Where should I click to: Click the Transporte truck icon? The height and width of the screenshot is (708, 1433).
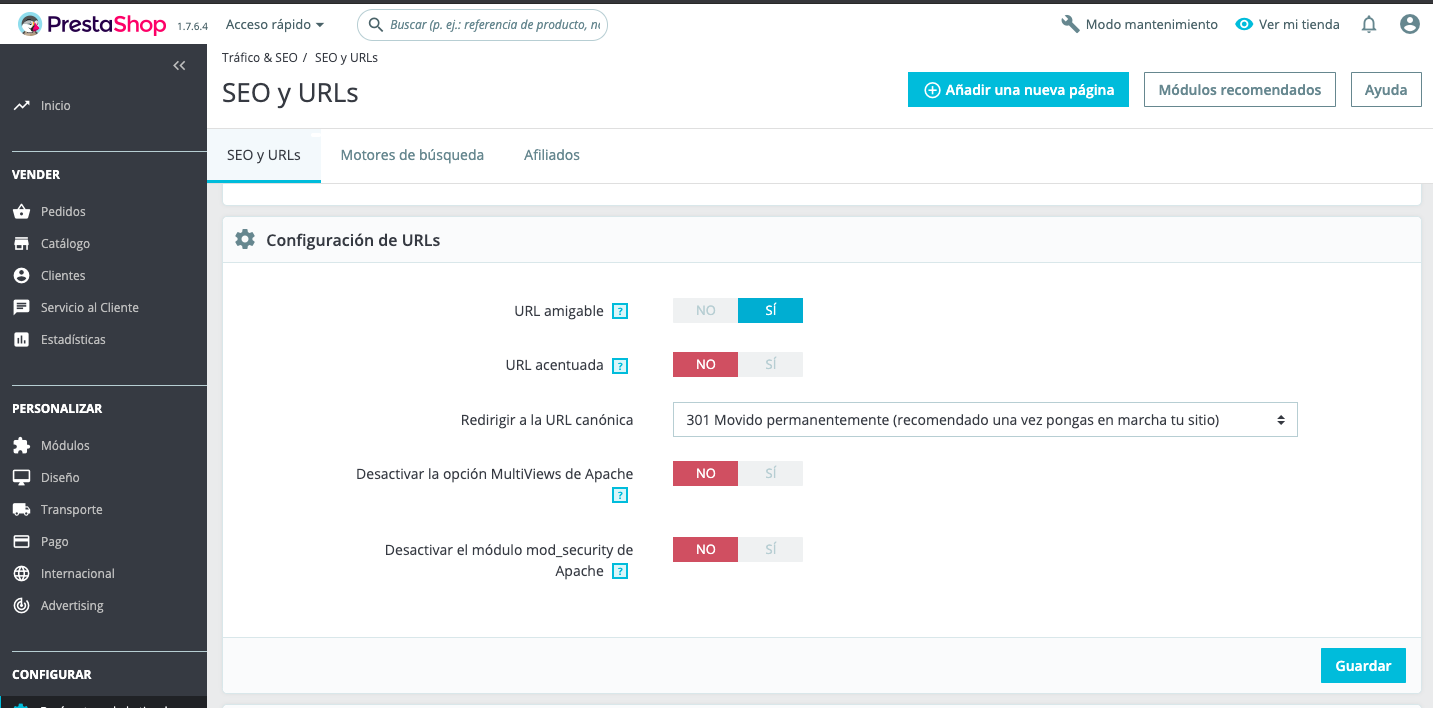point(21,509)
